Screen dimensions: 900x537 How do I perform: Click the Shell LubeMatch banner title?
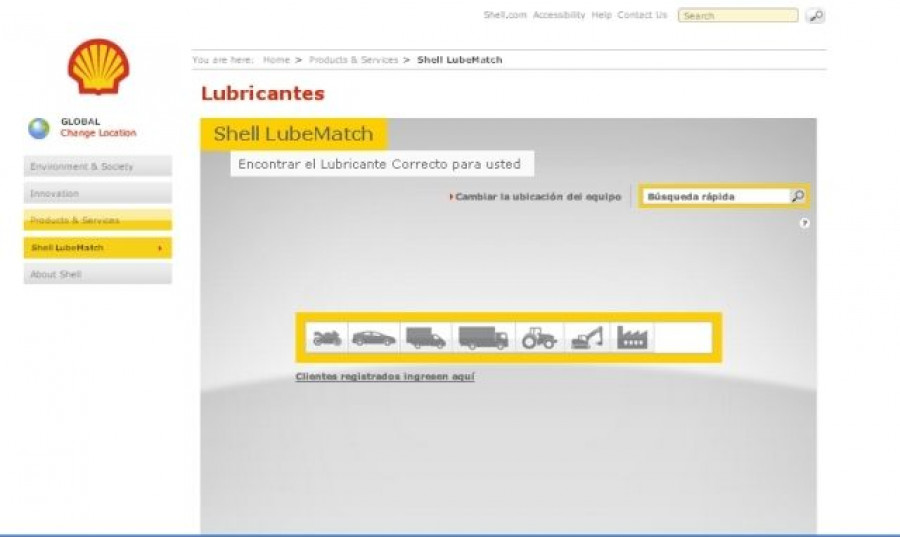293,134
